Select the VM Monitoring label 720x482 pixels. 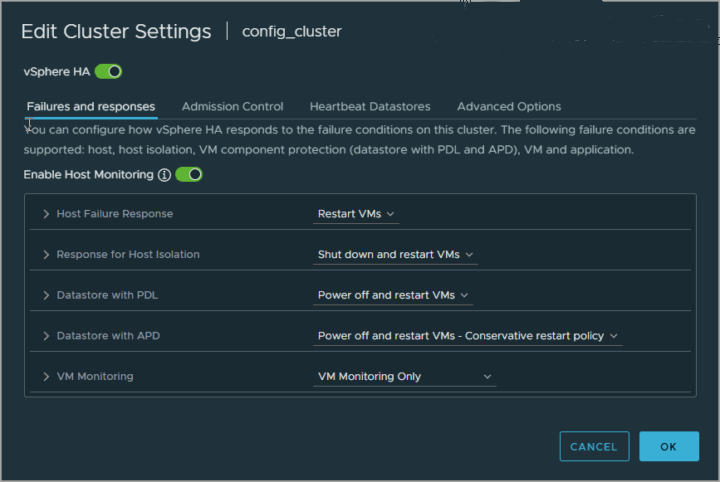pos(95,376)
